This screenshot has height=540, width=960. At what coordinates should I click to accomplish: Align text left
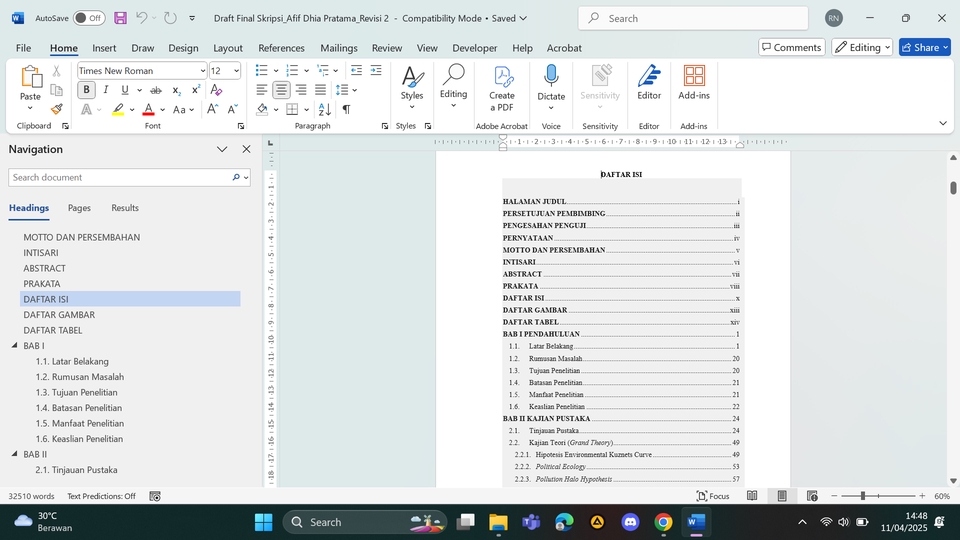click(x=261, y=90)
